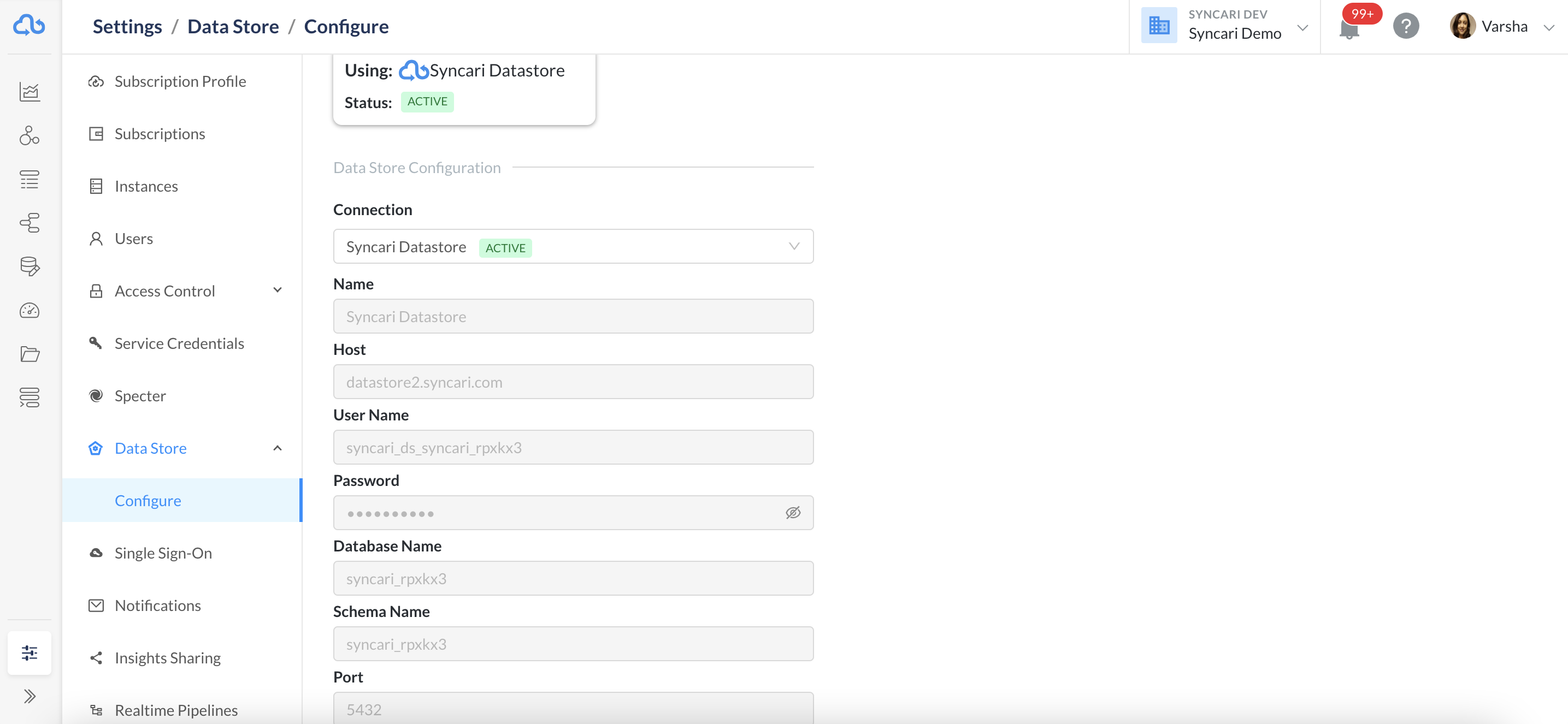Open the analytics chart icon in left rail

tap(29, 92)
